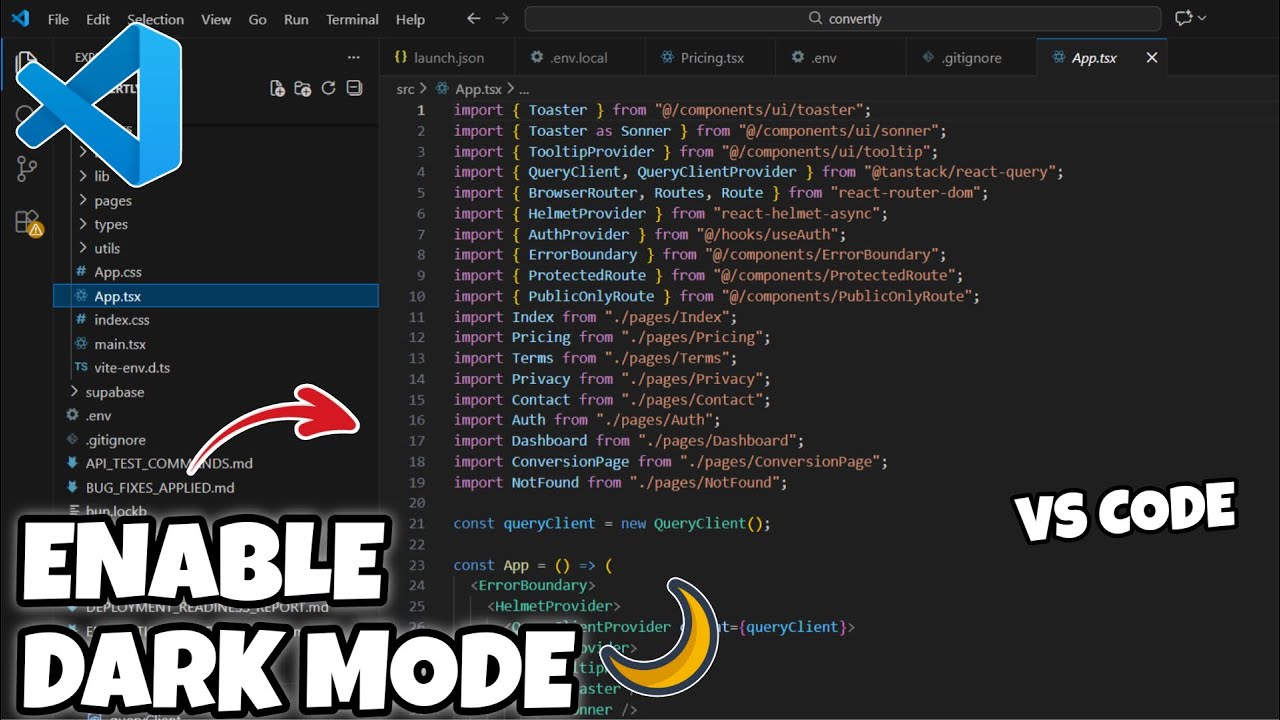This screenshot has width=1280, height=720.
Task: Click "Dashboard" import name on line 17
Action: coord(549,441)
